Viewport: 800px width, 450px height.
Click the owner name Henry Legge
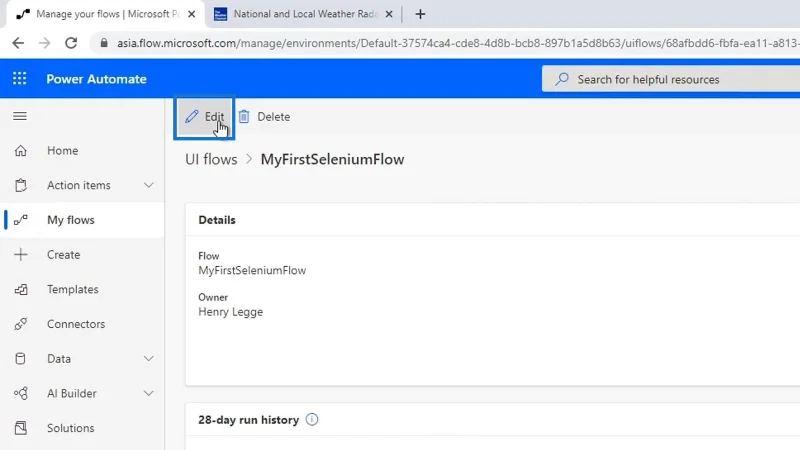pos(231,312)
